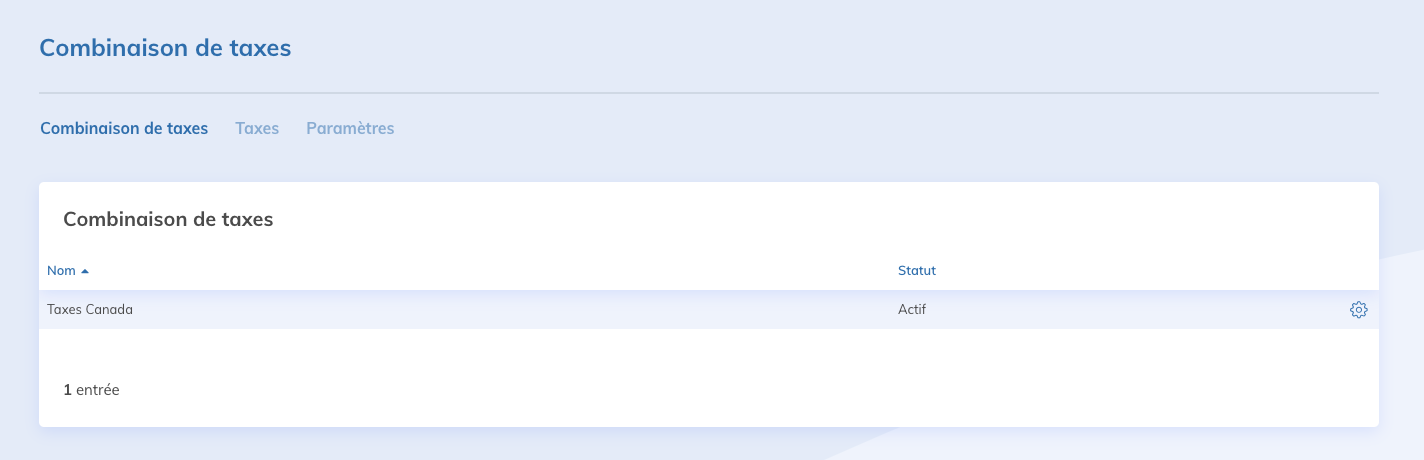Click empty row space between Actif and gear
1424x460 pixels.
click(1130, 310)
